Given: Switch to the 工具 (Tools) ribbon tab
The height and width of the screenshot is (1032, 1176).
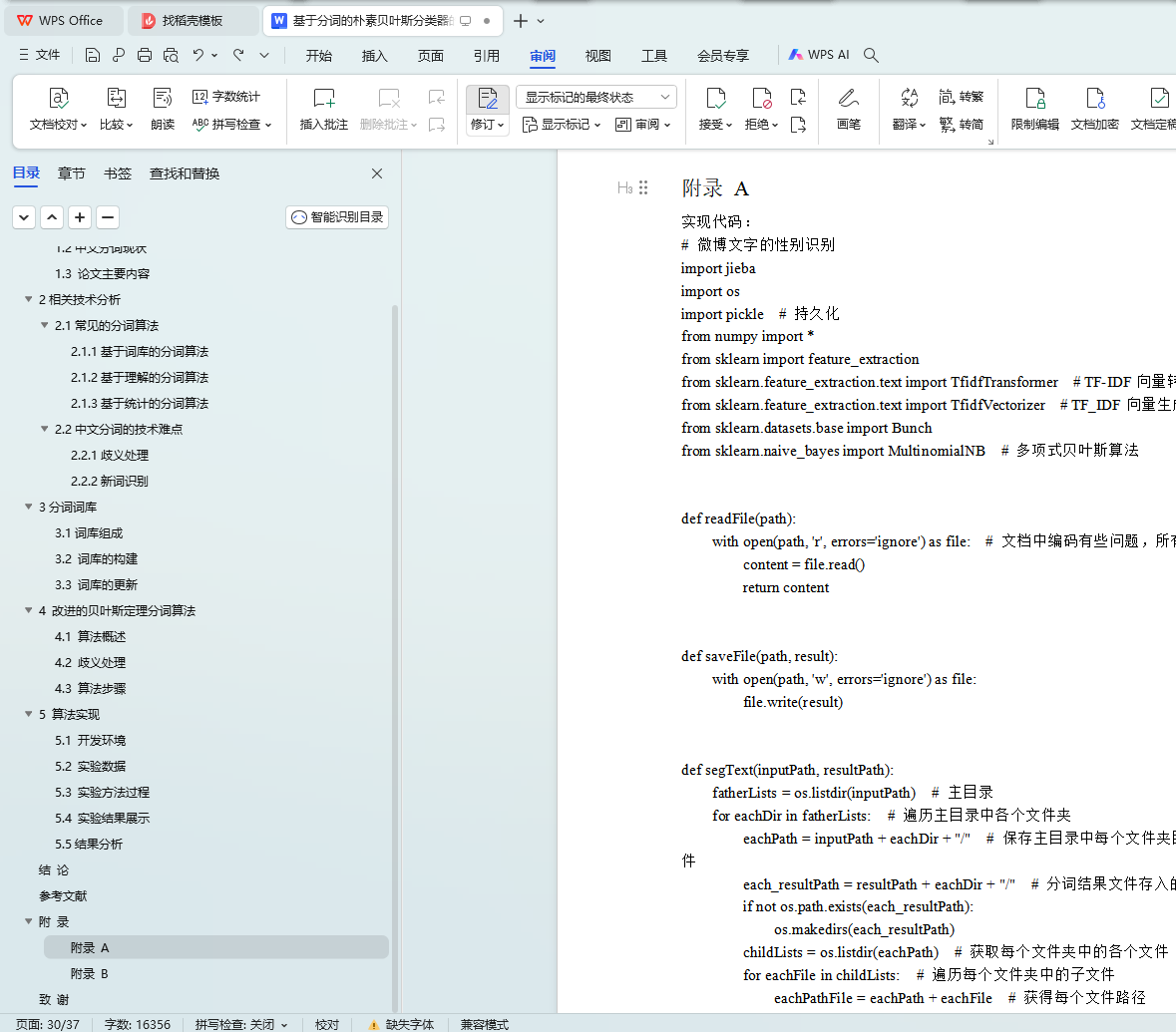Looking at the screenshot, I should click(654, 56).
